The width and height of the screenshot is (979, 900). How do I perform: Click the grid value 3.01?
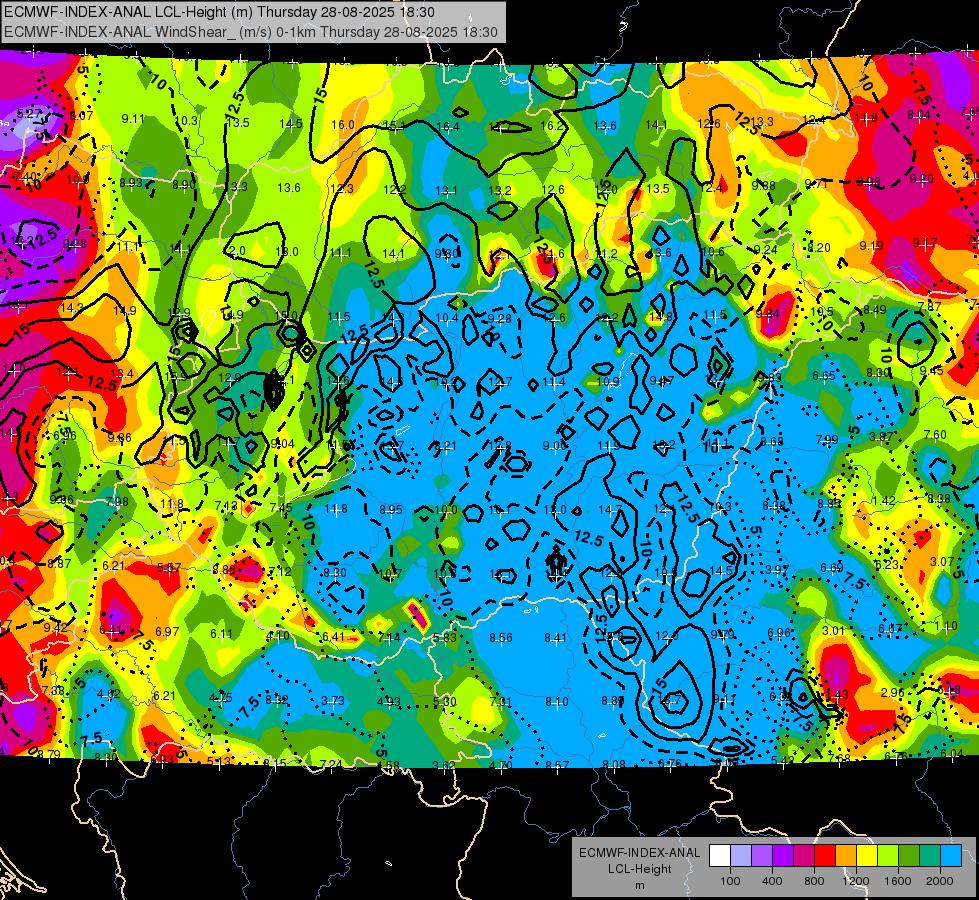click(834, 631)
